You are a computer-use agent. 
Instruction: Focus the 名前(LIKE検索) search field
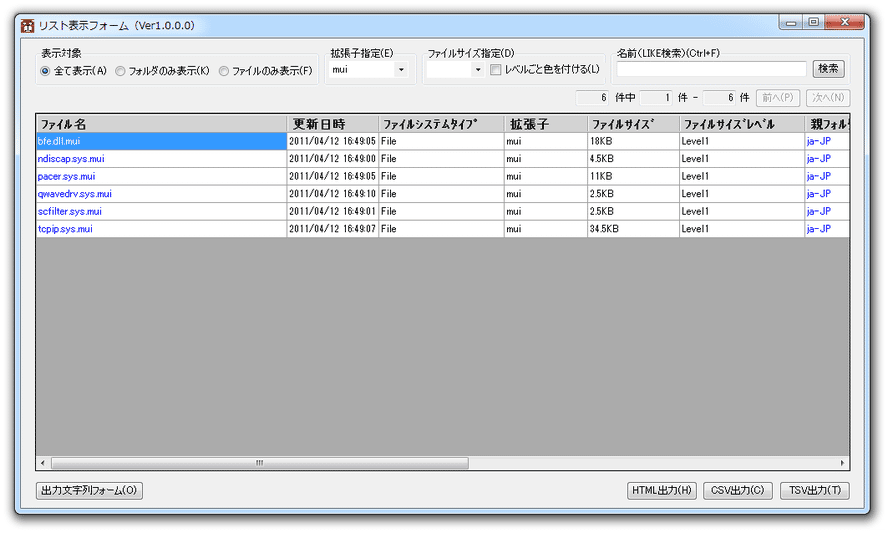[x=711, y=69]
